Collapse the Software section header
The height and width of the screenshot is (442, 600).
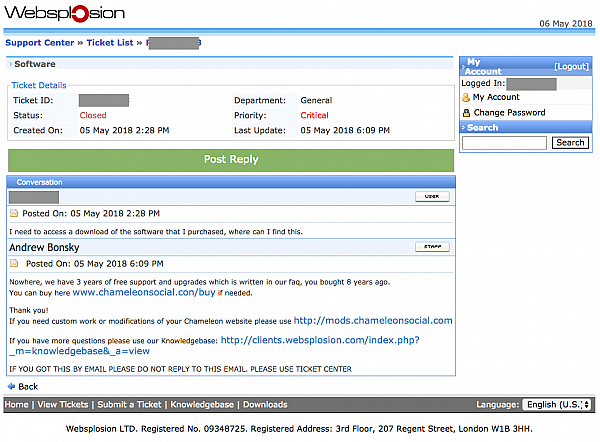[x=35, y=64]
